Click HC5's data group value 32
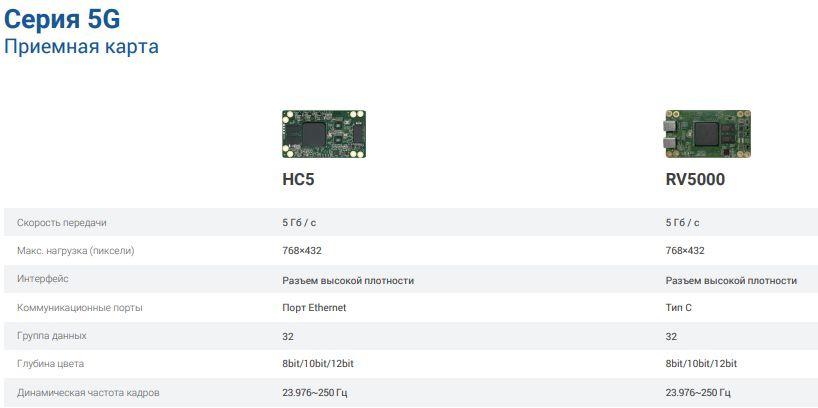 288,337
